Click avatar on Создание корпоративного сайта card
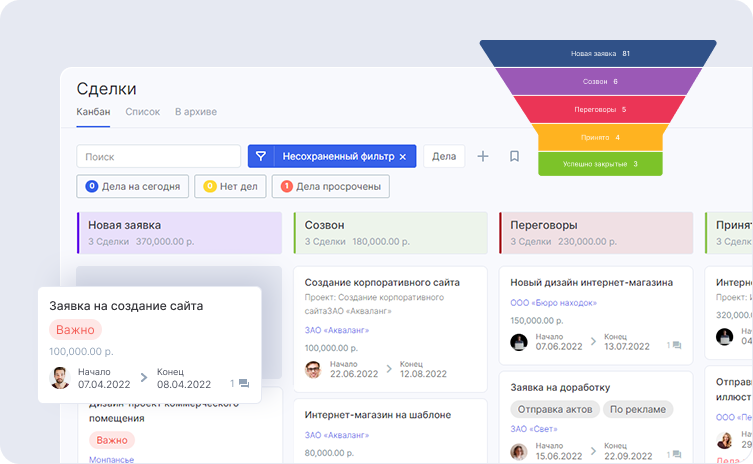The height and width of the screenshot is (464, 753). pos(313,369)
